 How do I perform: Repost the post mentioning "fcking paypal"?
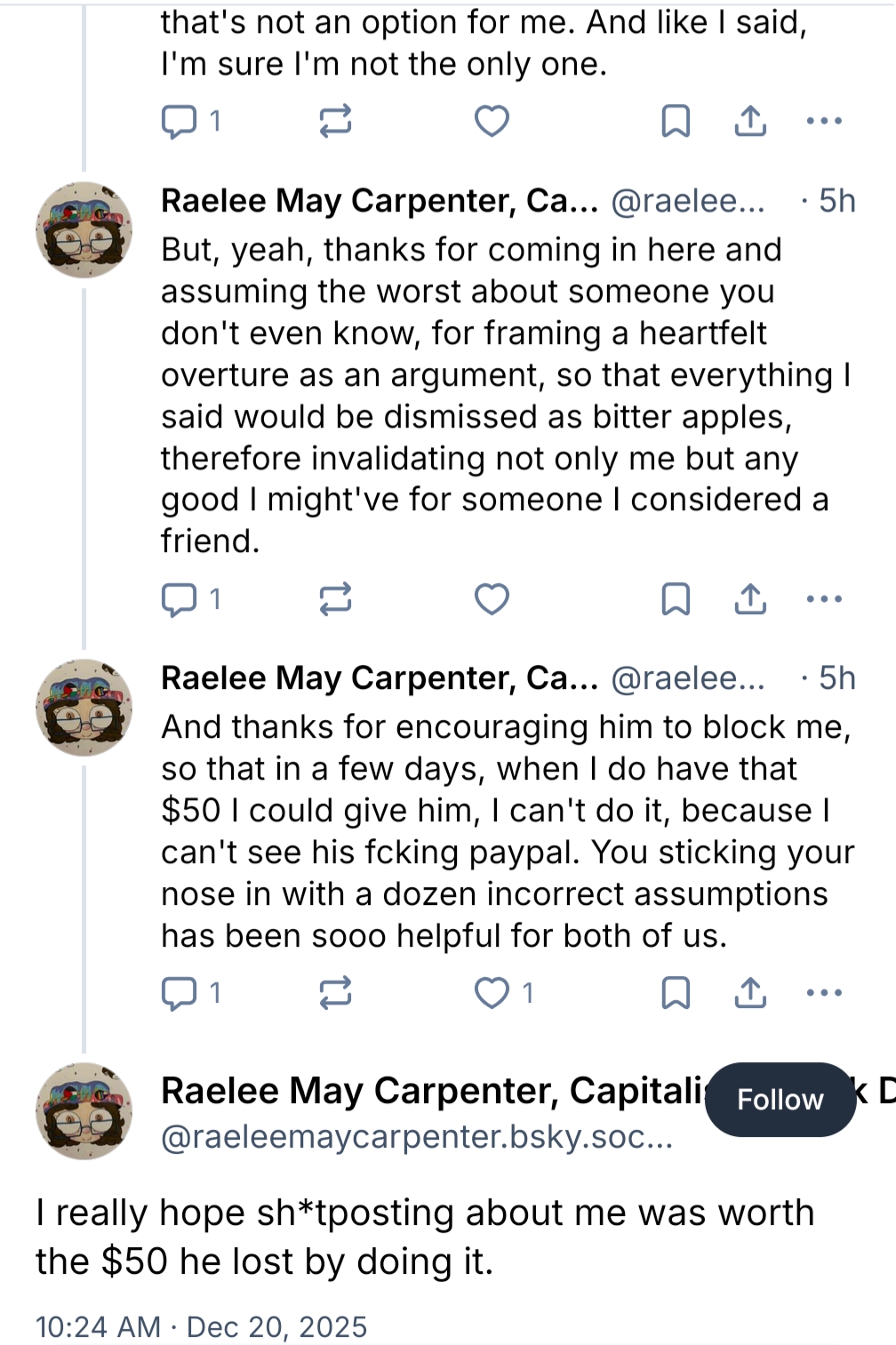(x=335, y=992)
